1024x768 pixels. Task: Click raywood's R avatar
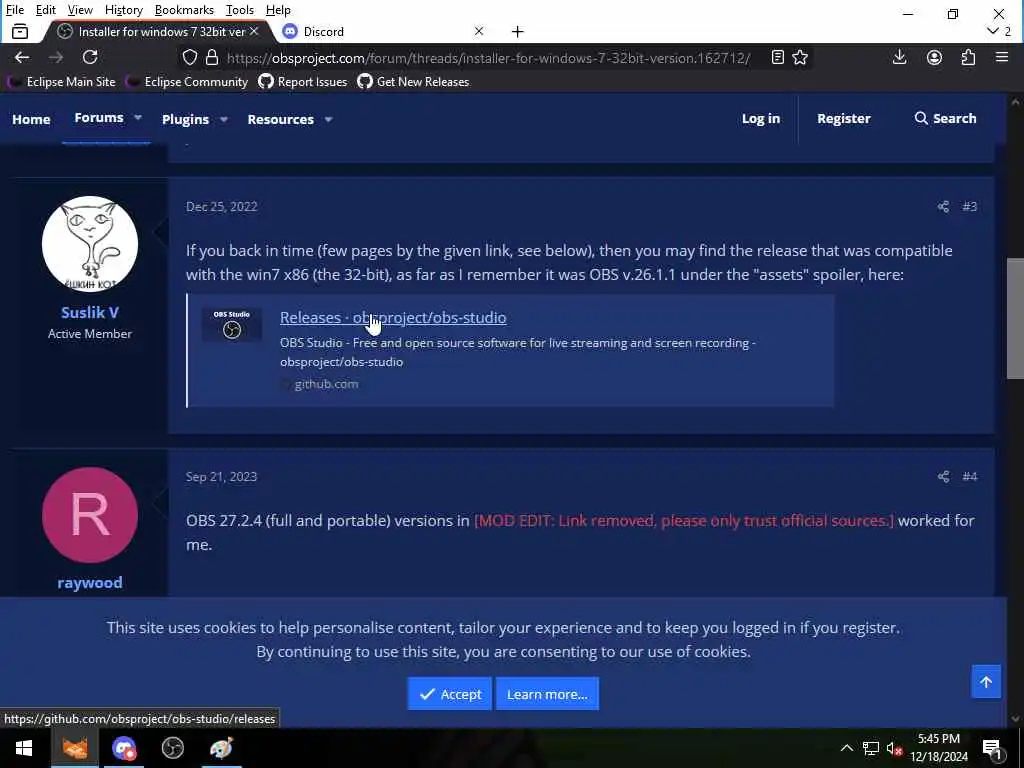(x=90, y=515)
